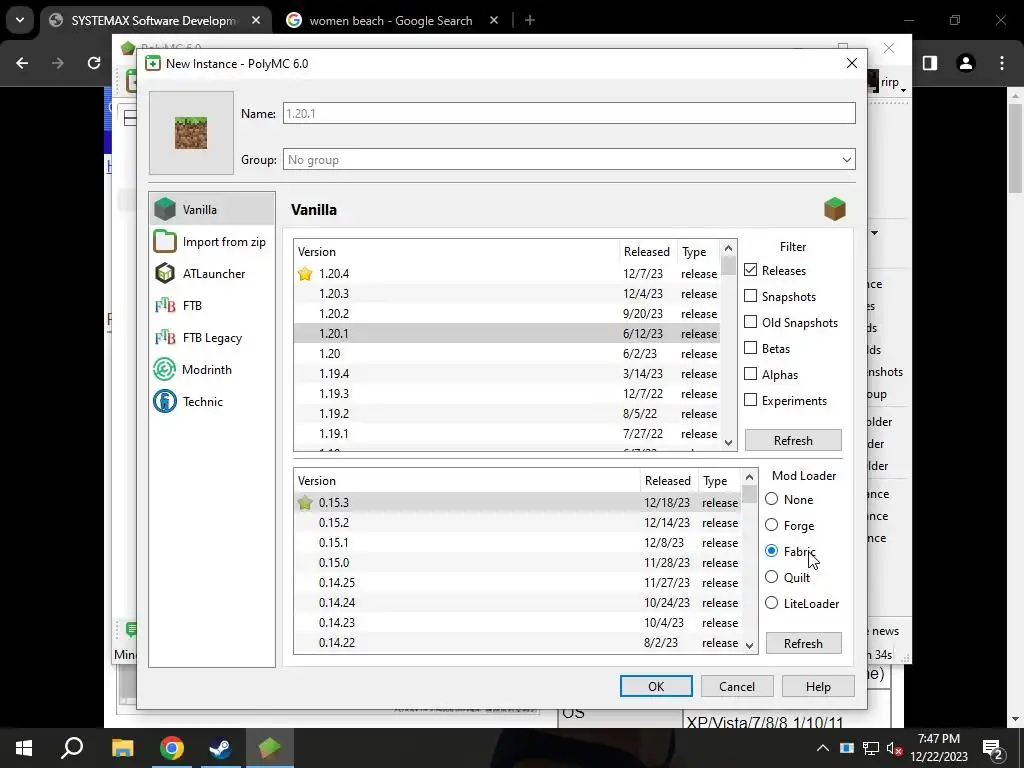Click the Vanilla header block icon

(835, 210)
